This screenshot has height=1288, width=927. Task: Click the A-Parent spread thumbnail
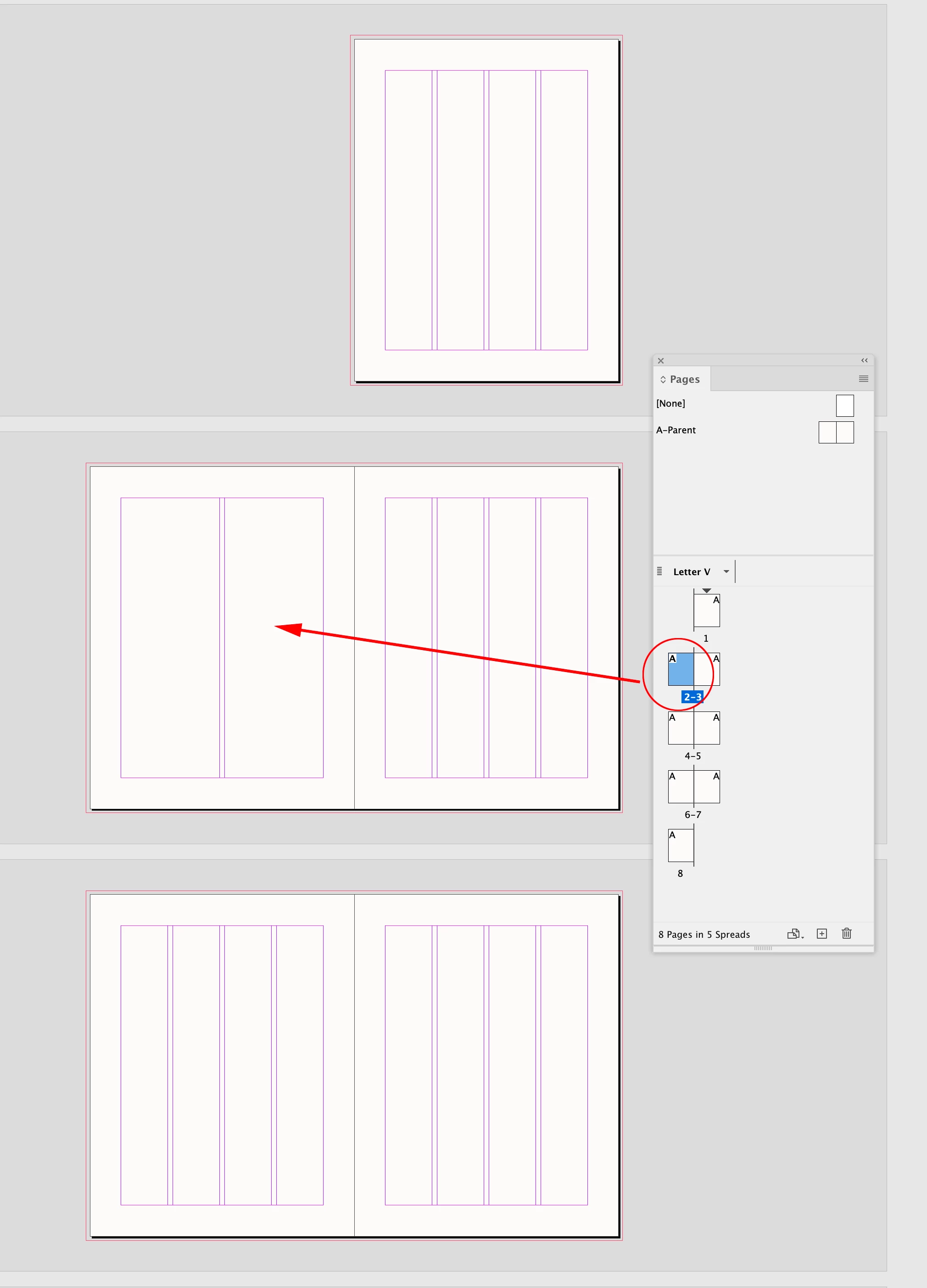pyautogui.click(x=836, y=432)
